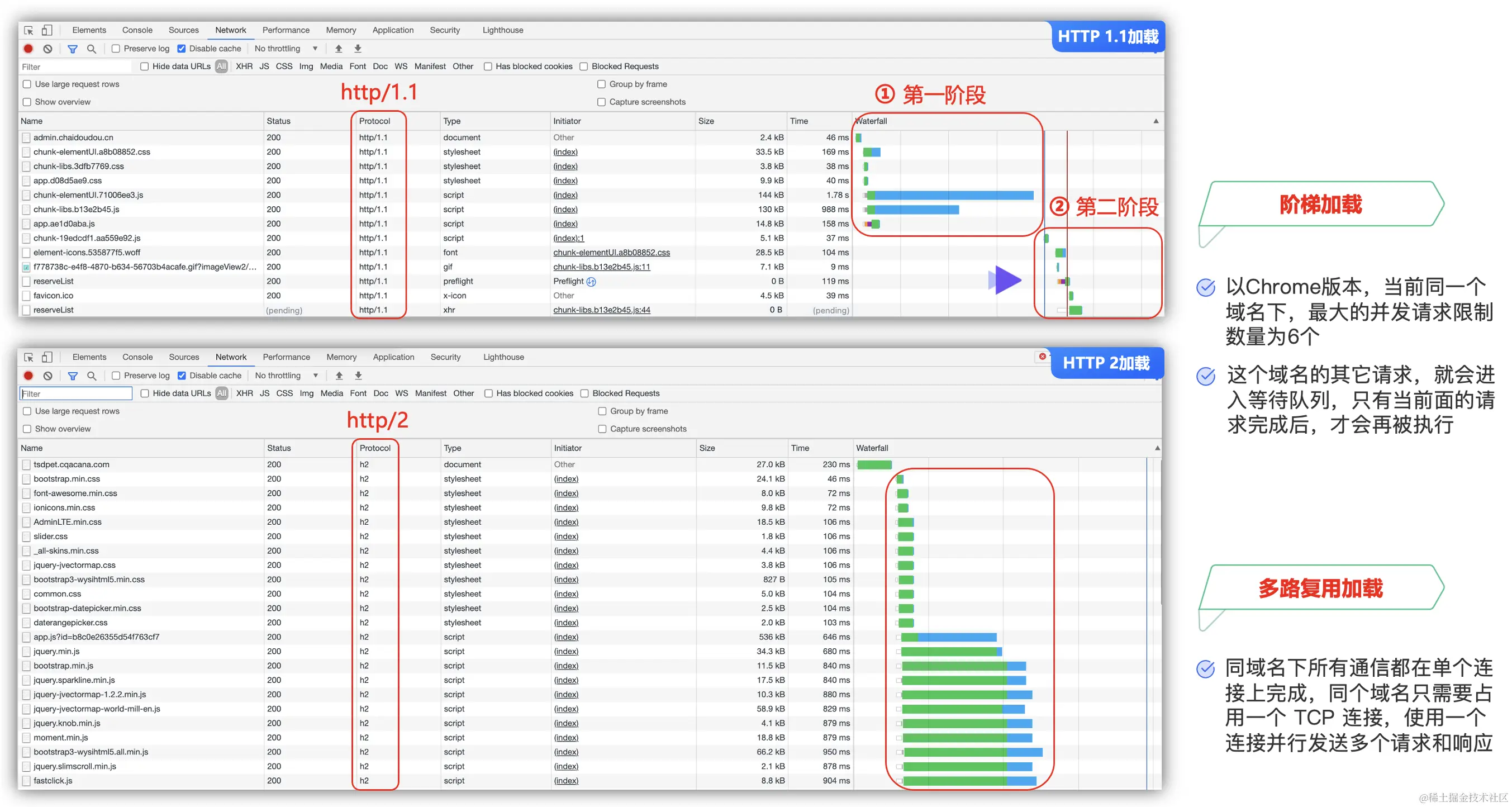Check Hide data URLs in top panel
The image size is (1512, 807).
coord(144,67)
